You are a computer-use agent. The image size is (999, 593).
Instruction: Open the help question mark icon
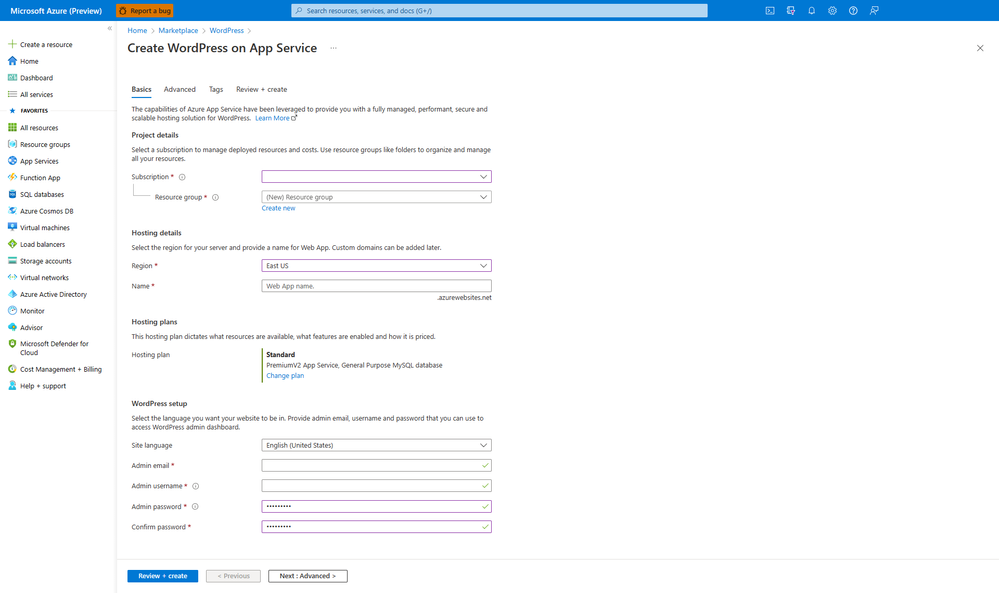[853, 11]
